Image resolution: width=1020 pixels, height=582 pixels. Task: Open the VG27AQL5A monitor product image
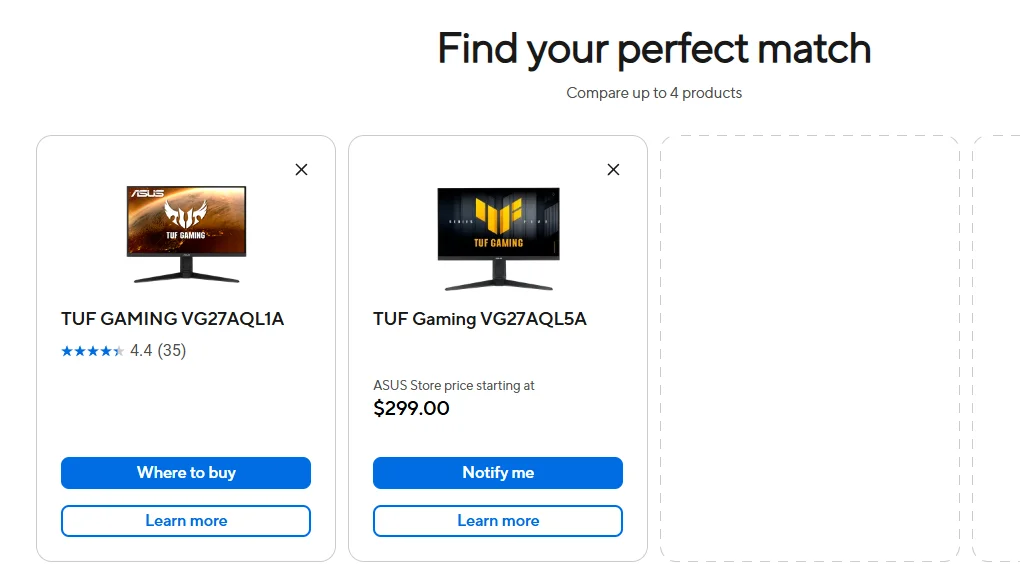498,239
